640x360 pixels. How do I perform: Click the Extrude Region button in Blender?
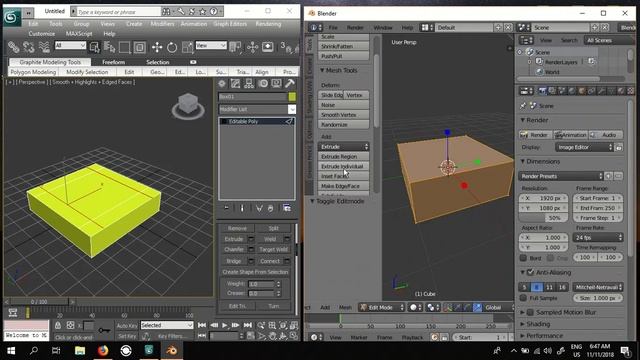point(344,156)
